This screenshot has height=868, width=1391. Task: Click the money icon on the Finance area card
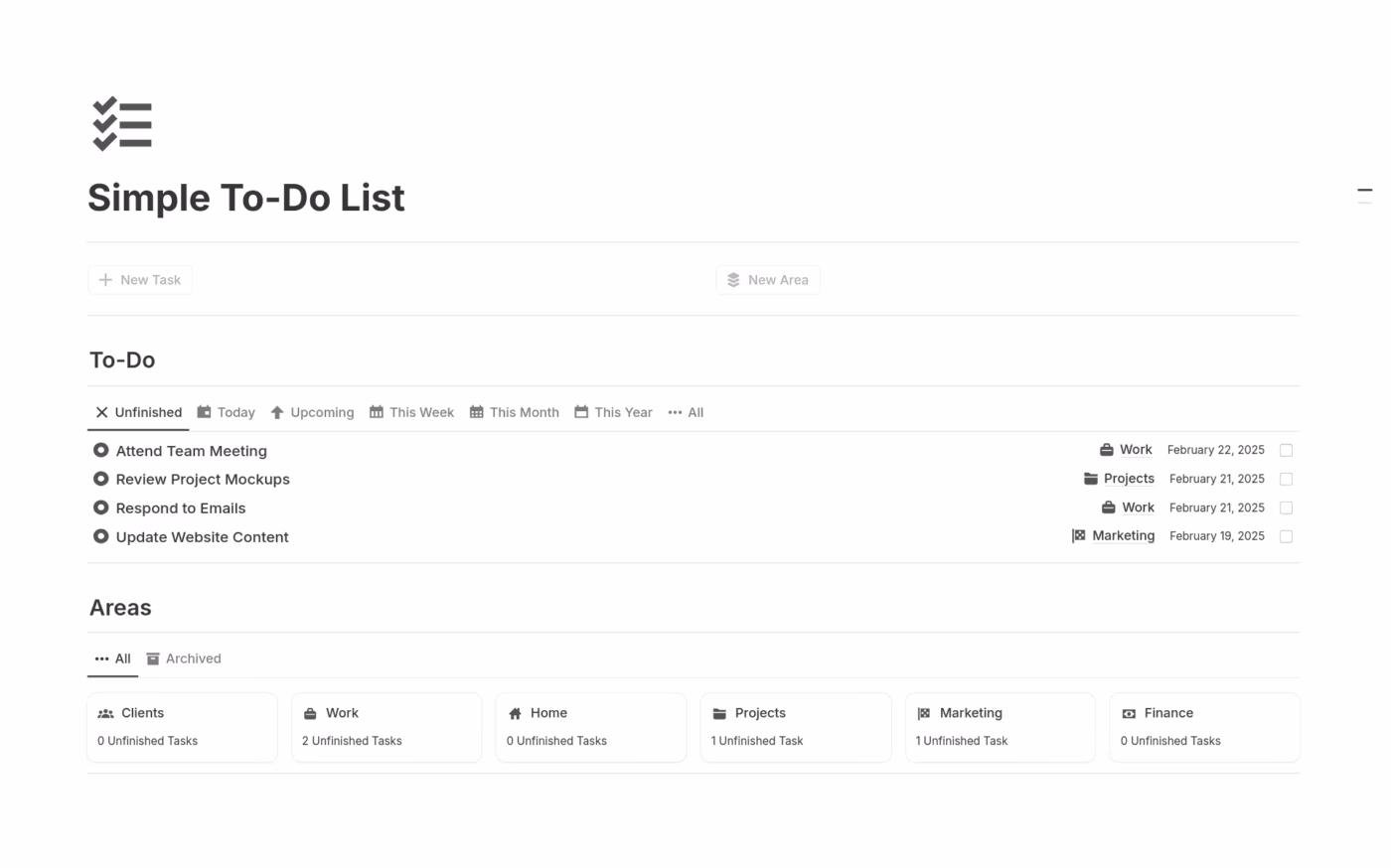(1129, 713)
